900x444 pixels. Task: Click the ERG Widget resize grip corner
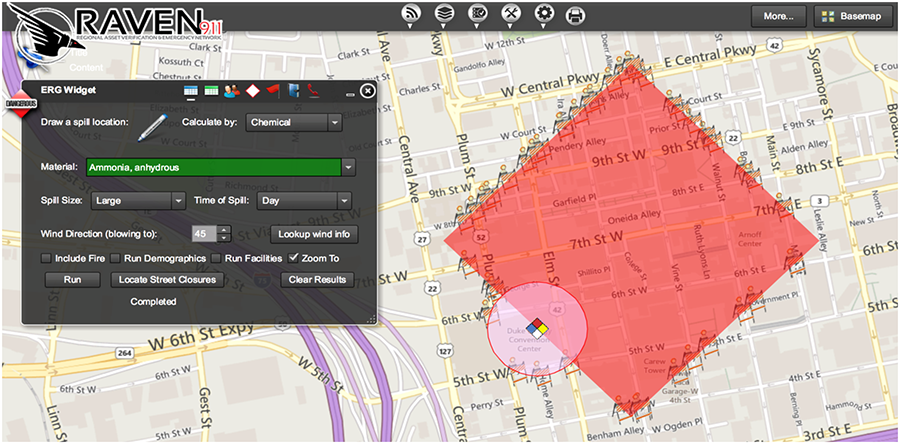370,319
